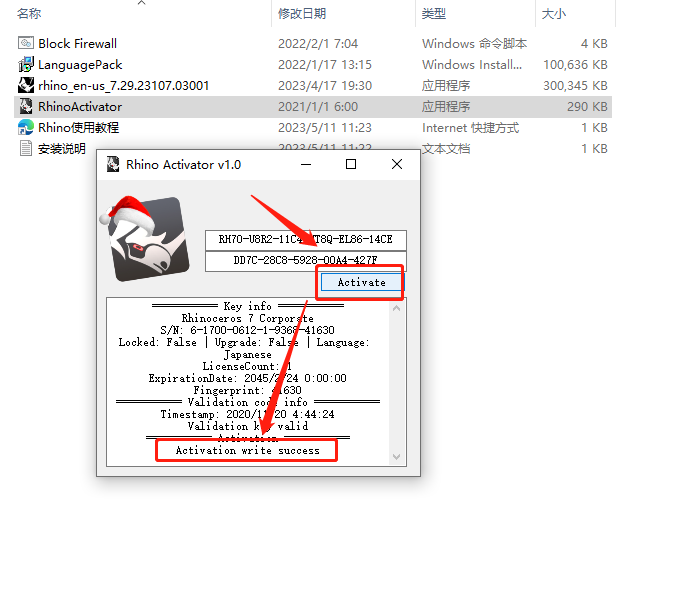The width and height of the screenshot is (684, 603).
Task: Click the date 2022/1/17 13:15
Action: point(325,65)
